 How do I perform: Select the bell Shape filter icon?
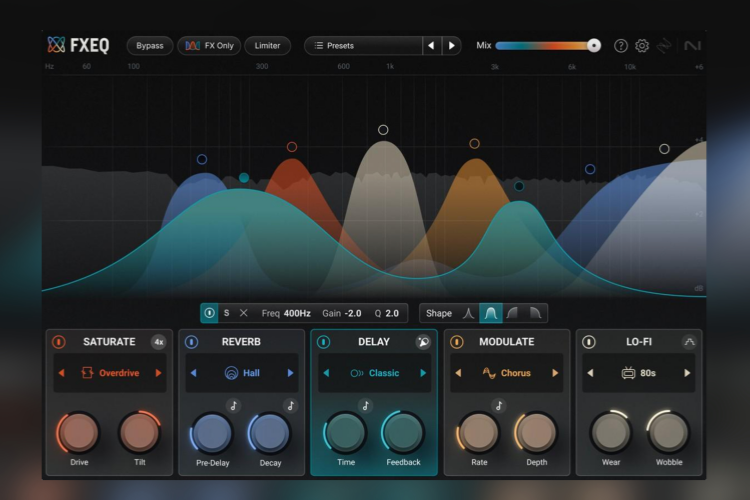coord(490,313)
